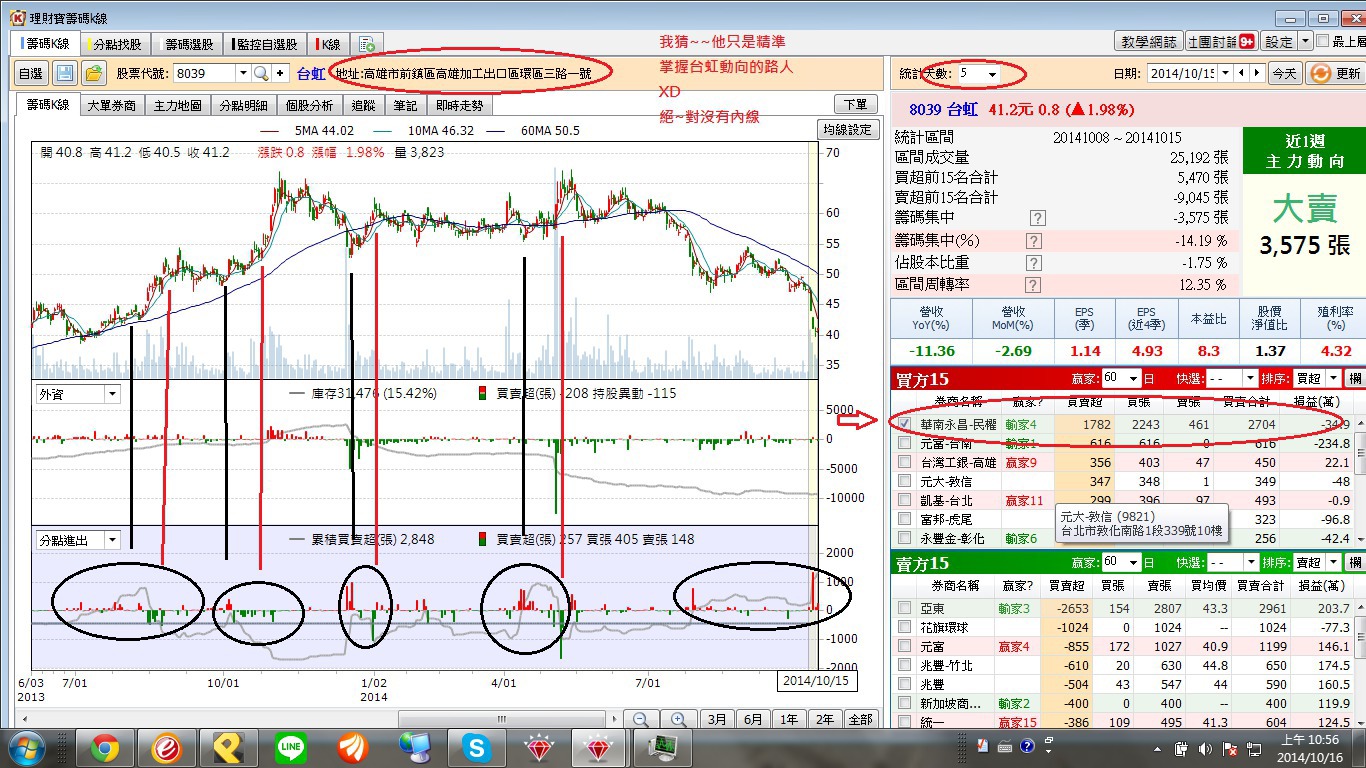Image resolution: width=1366 pixels, height=768 pixels.
Task: Add stock using the plus icon
Action: tap(280, 73)
